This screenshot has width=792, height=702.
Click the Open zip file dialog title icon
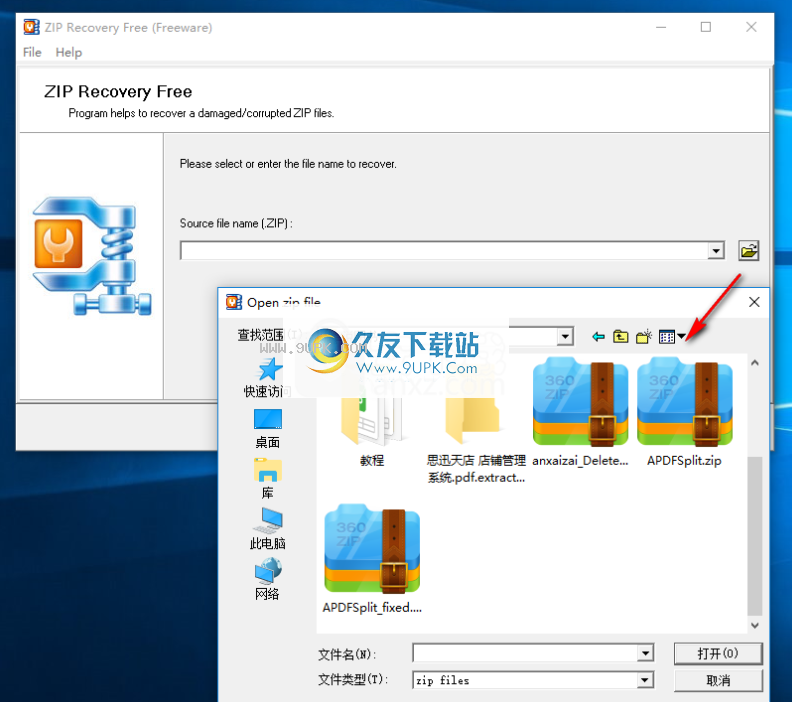[233, 302]
